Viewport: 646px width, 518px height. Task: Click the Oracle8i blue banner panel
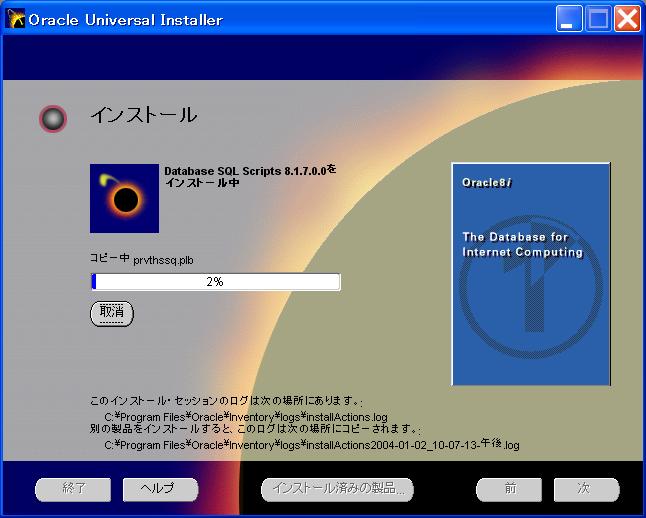tap(531, 274)
